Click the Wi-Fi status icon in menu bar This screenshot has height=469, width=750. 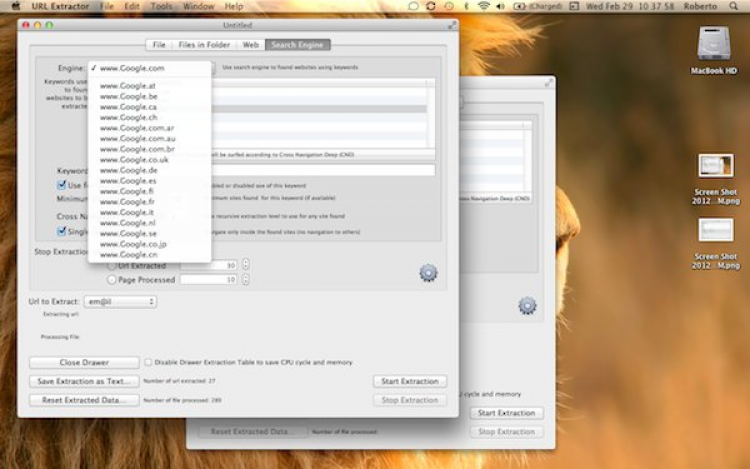coord(484,6)
